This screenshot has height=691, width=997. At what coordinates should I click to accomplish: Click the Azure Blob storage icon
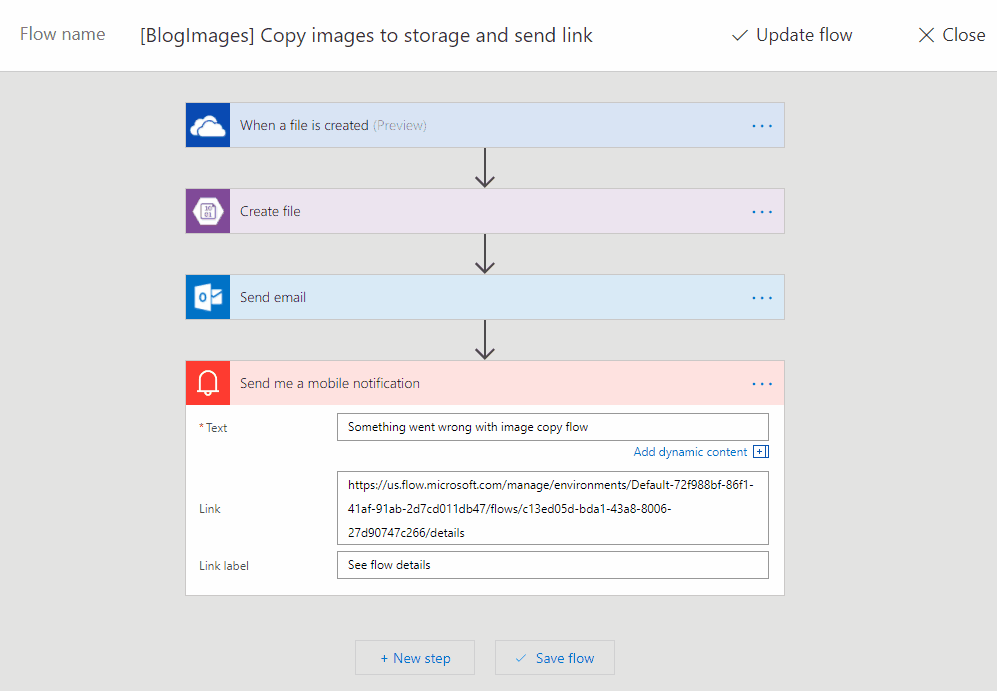208,211
